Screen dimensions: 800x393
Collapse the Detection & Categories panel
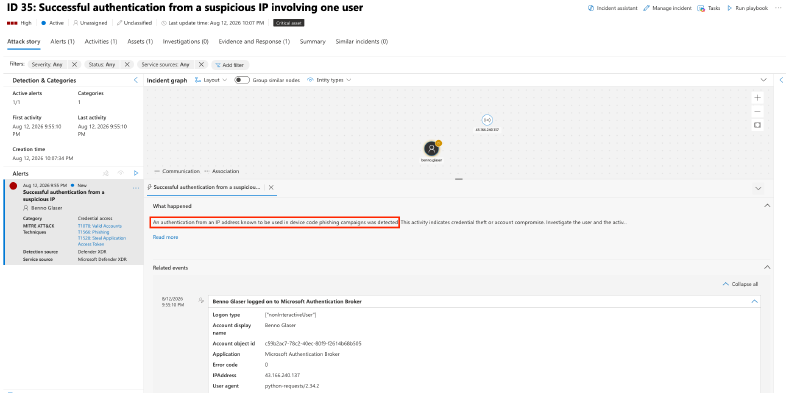point(136,80)
